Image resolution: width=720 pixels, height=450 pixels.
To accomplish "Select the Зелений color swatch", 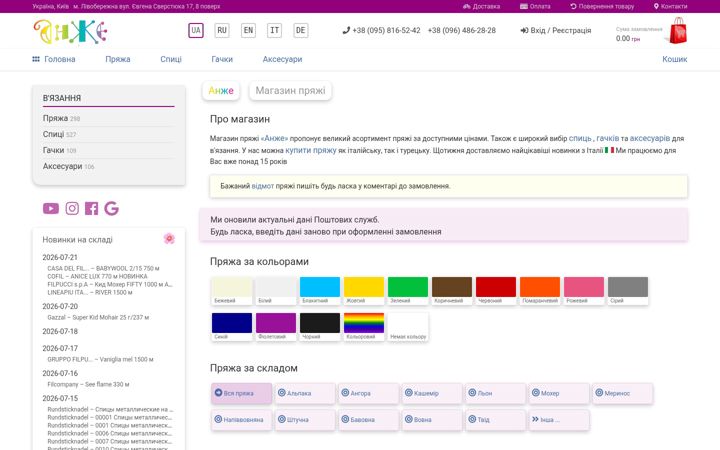I will tap(408, 291).
